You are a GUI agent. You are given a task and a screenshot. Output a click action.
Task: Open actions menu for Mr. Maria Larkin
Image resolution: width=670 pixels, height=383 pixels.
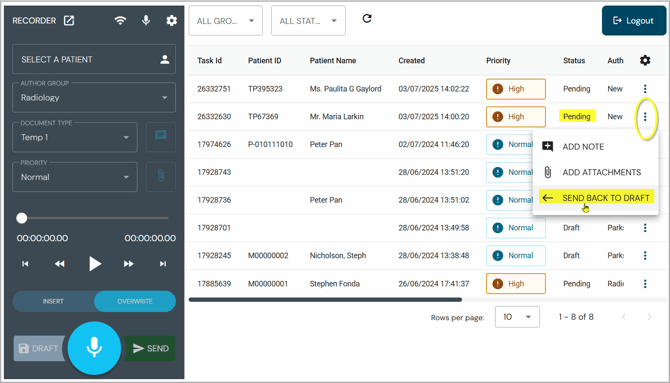(645, 116)
